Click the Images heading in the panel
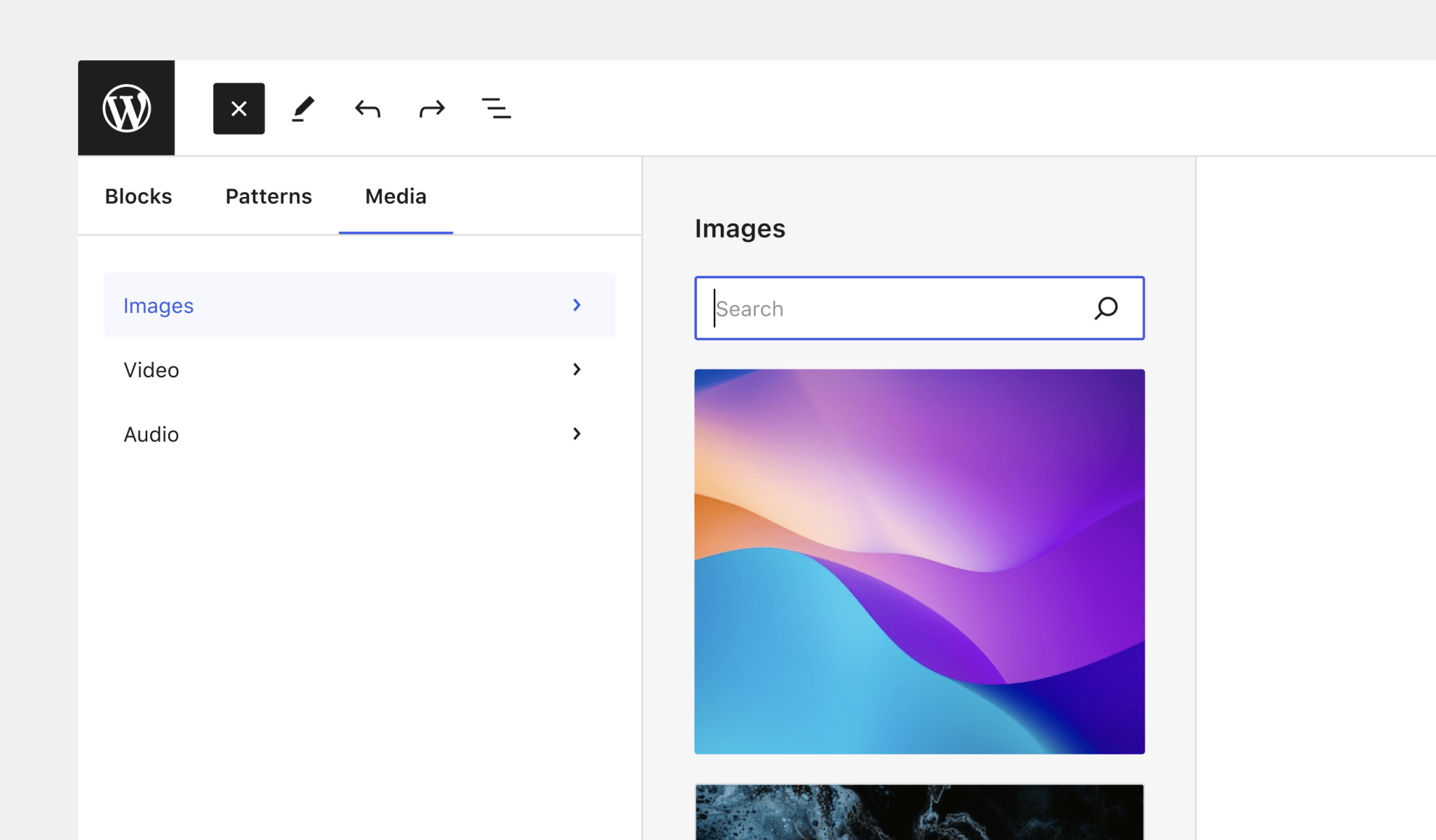Image resolution: width=1436 pixels, height=840 pixels. [x=740, y=228]
